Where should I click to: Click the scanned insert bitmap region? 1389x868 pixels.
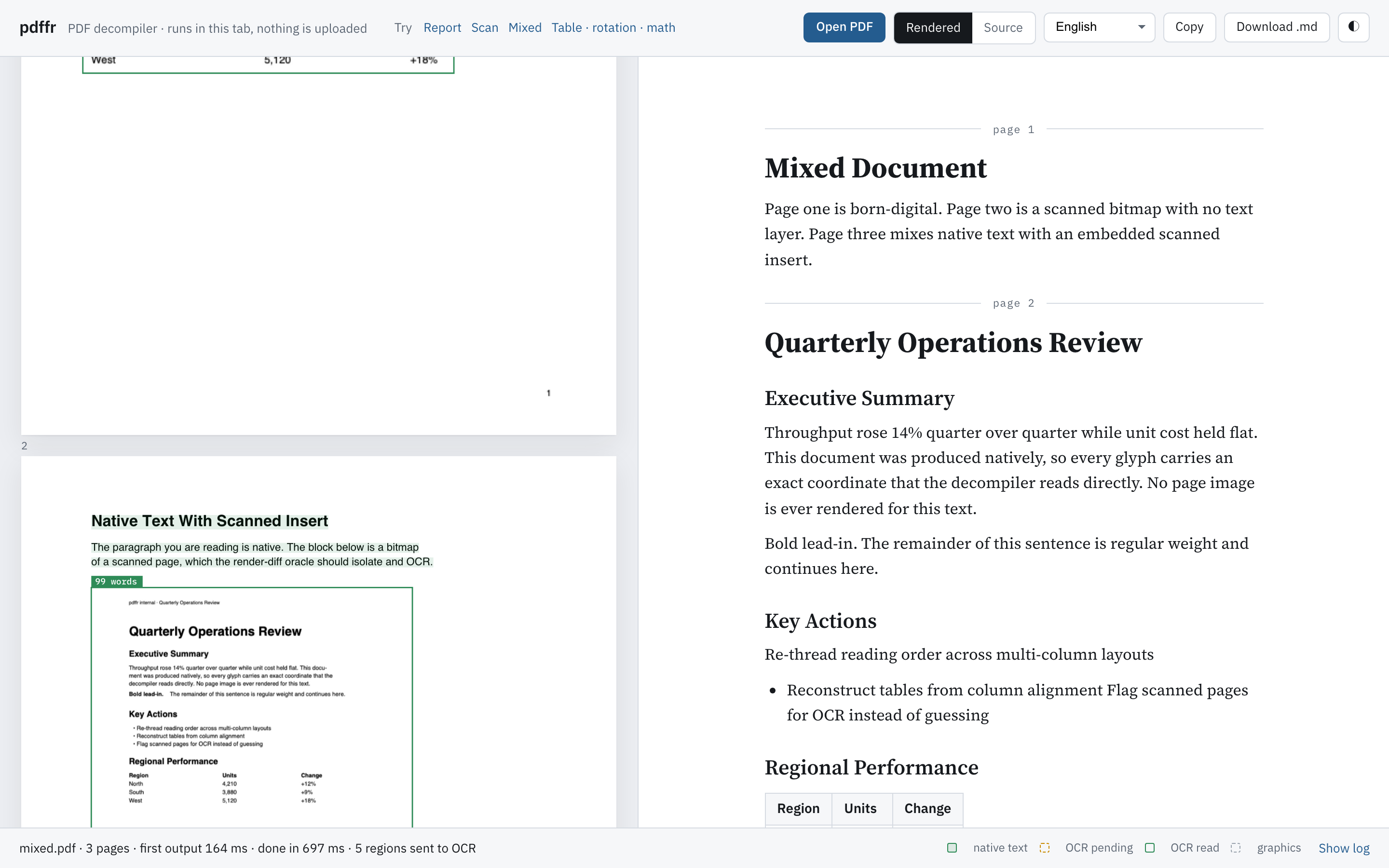tap(252, 706)
